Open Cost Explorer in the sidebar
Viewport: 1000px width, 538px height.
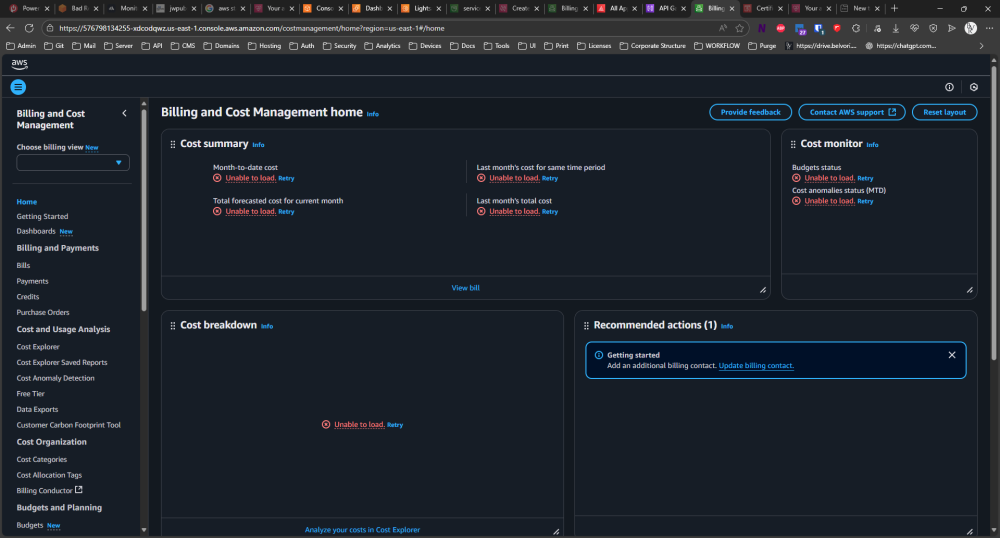click(x=38, y=347)
